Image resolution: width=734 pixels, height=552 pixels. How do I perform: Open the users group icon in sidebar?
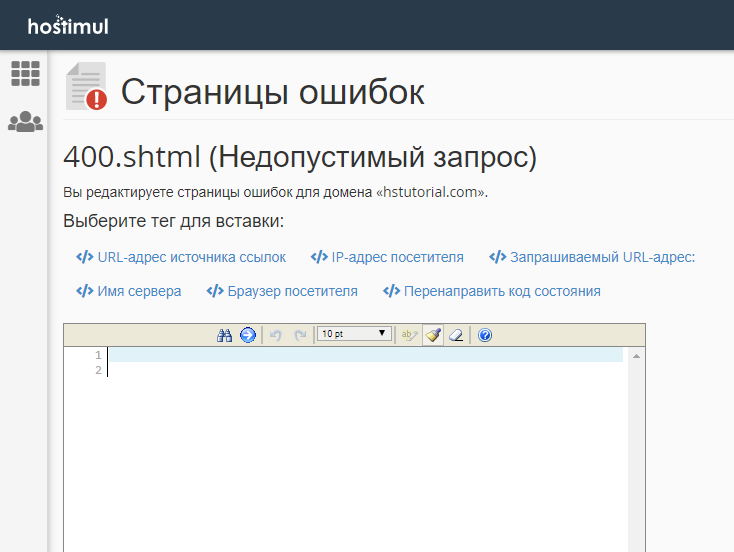coord(25,122)
